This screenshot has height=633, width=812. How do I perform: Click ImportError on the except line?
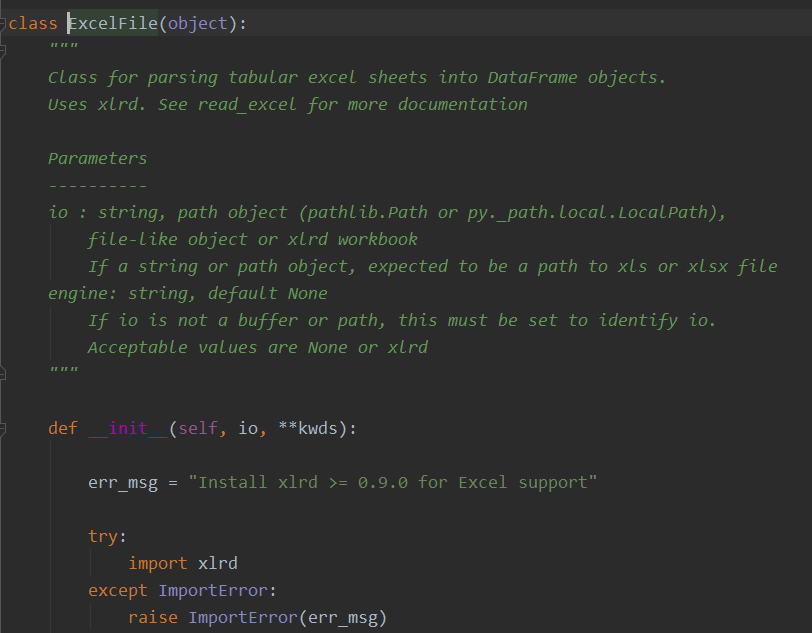[213, 590]
